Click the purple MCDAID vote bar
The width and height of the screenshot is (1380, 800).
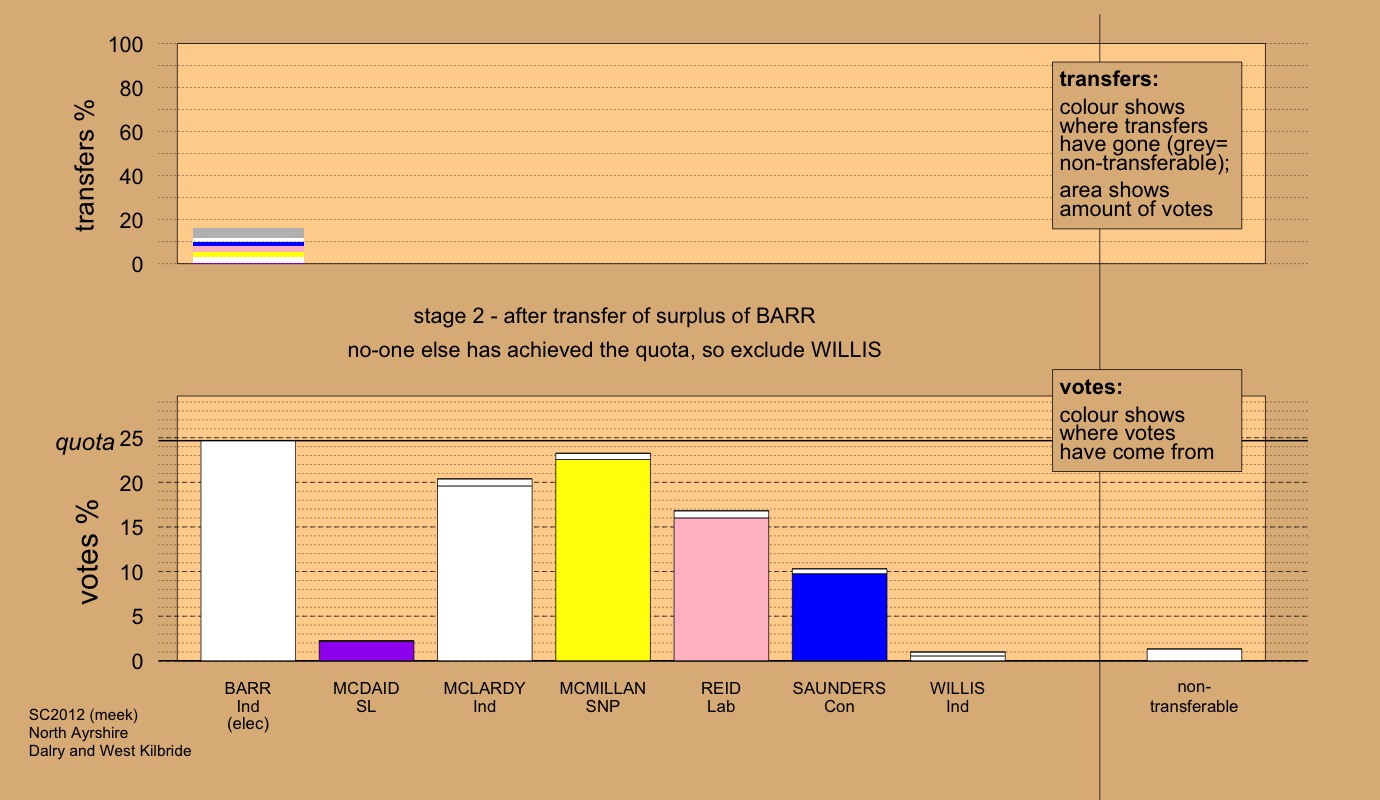pos(366,650)
